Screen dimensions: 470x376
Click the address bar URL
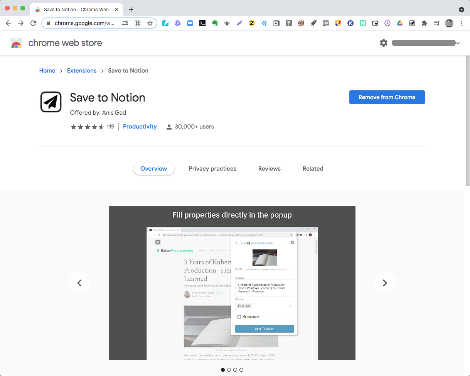click(84, 23)
